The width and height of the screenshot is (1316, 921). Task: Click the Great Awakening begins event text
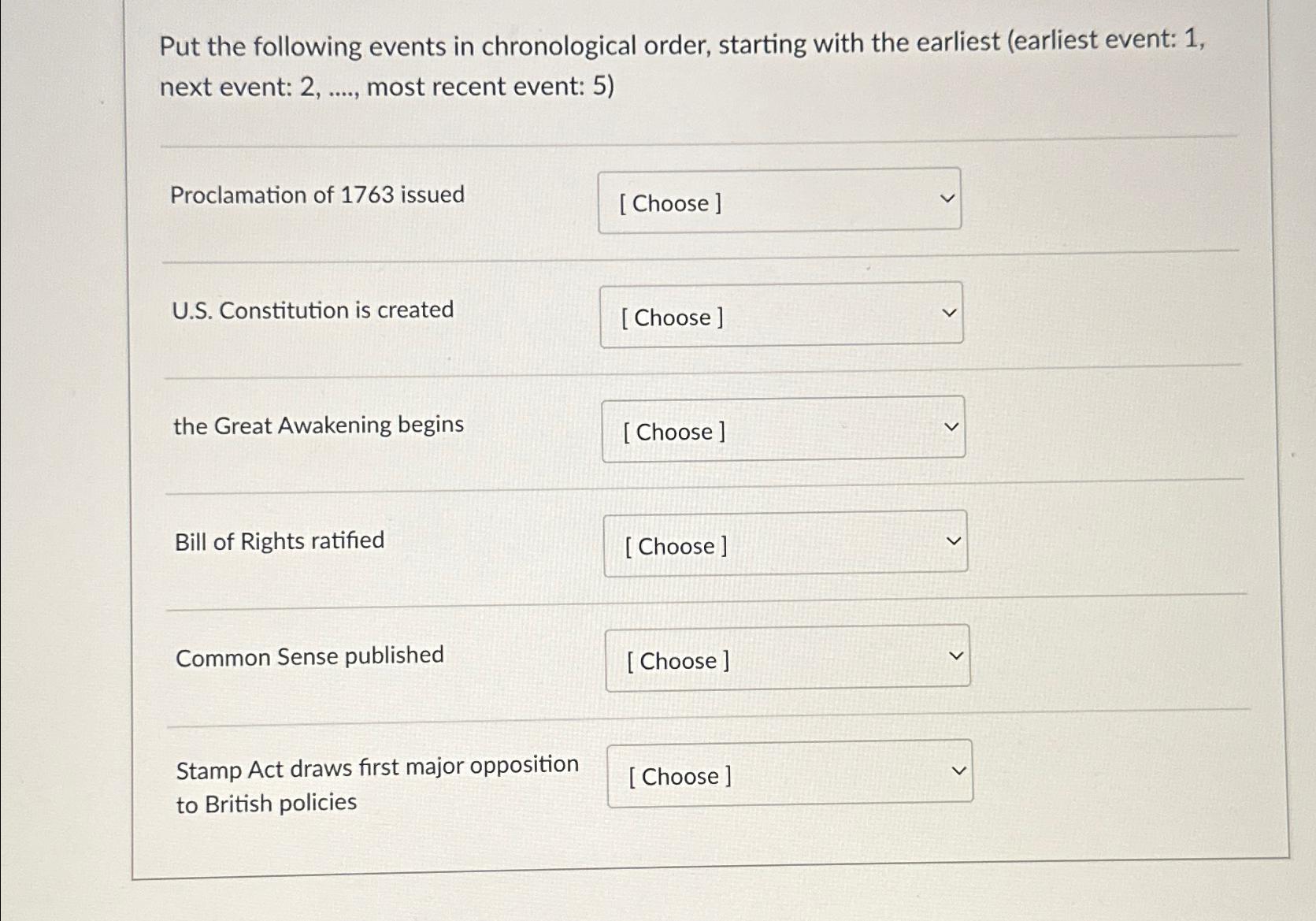[317, 424]
